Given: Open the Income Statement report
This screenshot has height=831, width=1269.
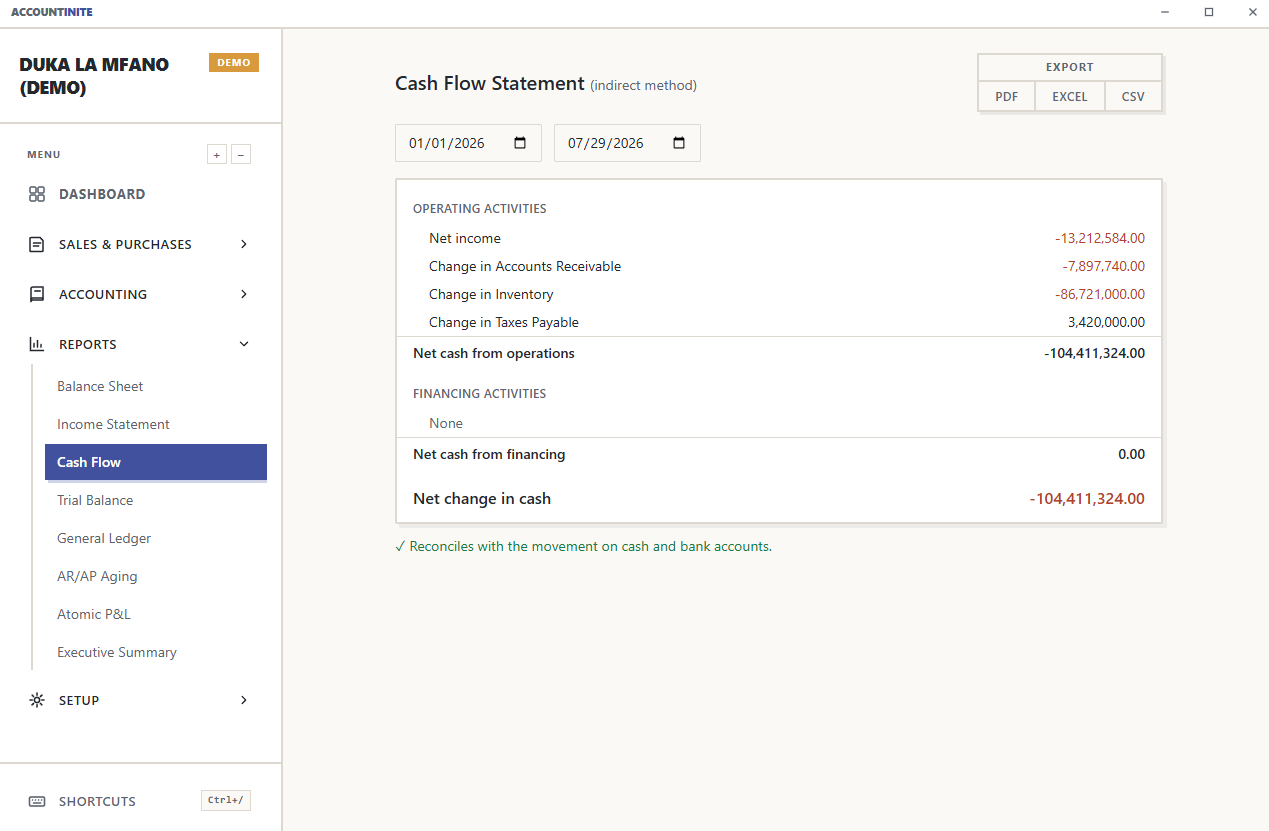Looking at the screenshot, I should [156, 424].
